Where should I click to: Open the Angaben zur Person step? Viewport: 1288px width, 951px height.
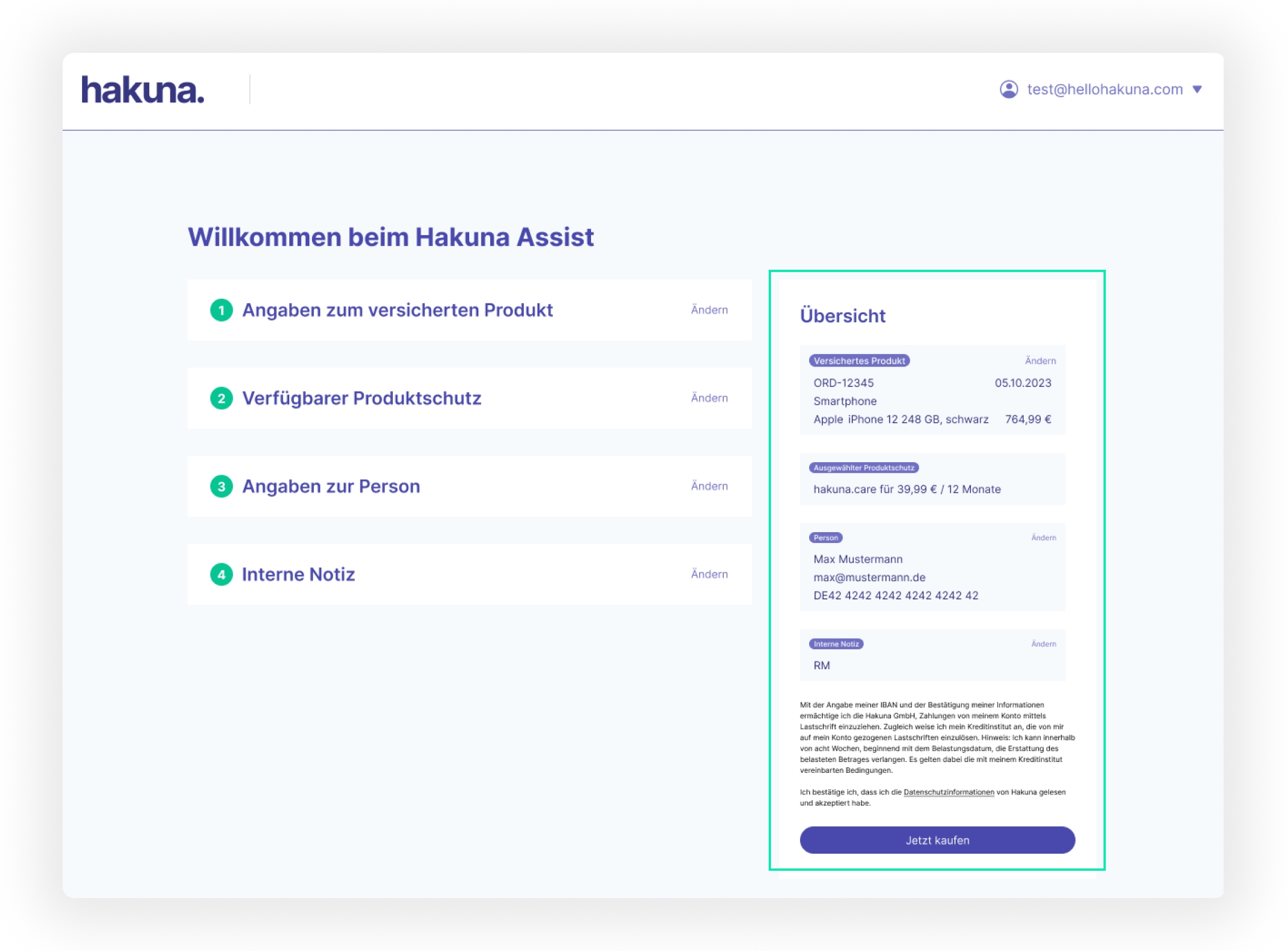[x=331, y=487]
